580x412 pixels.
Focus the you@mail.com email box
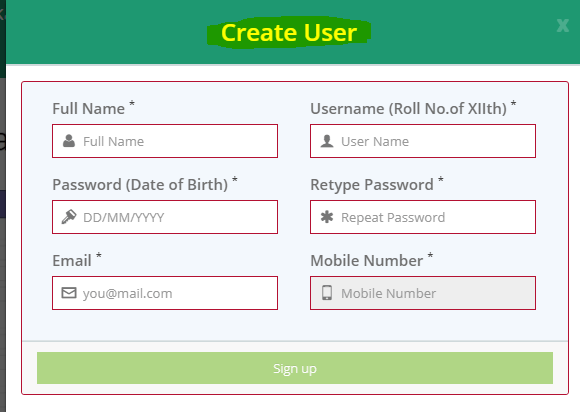(x=165, y=293)
